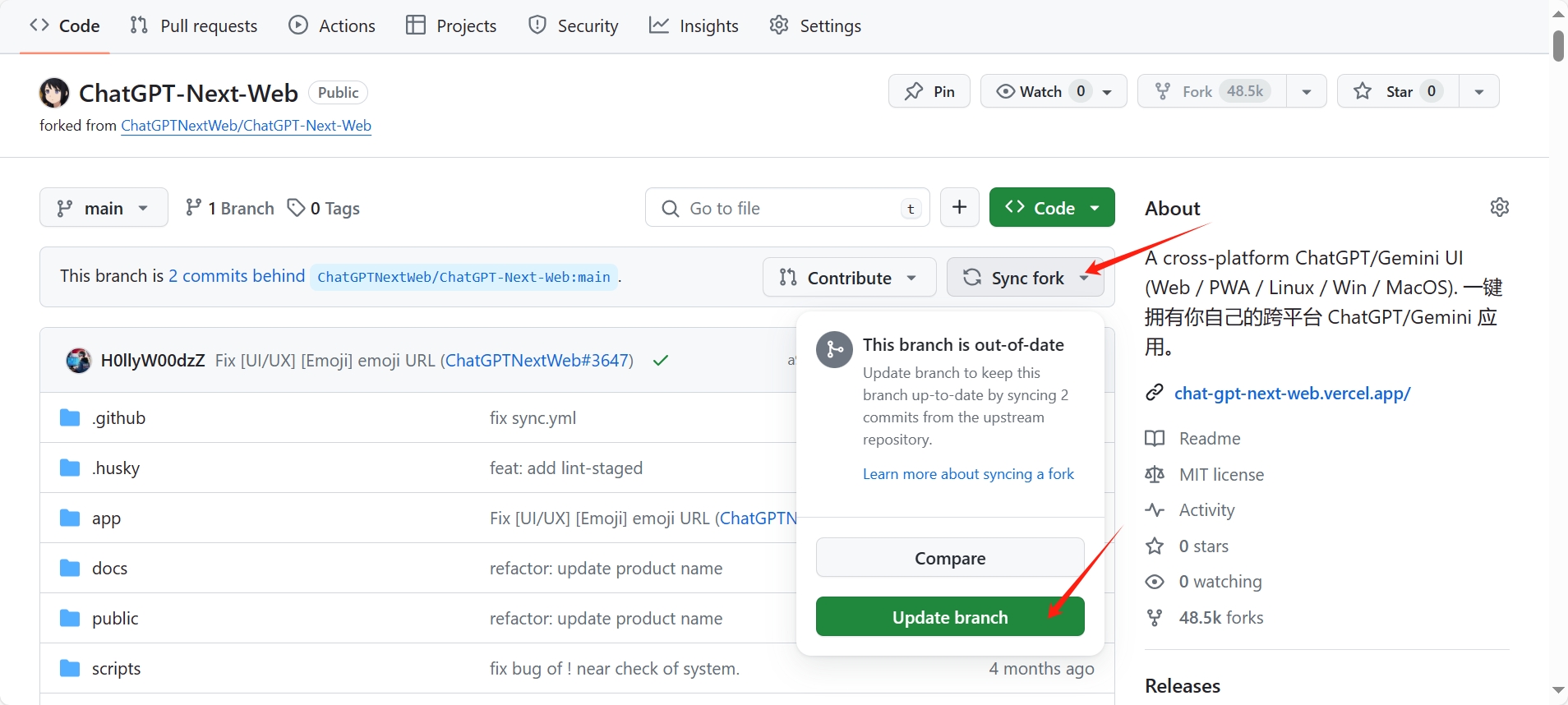Focus the Go to file search field
This screenshot has width=1568, height=705.
click(x=787, y=208)
